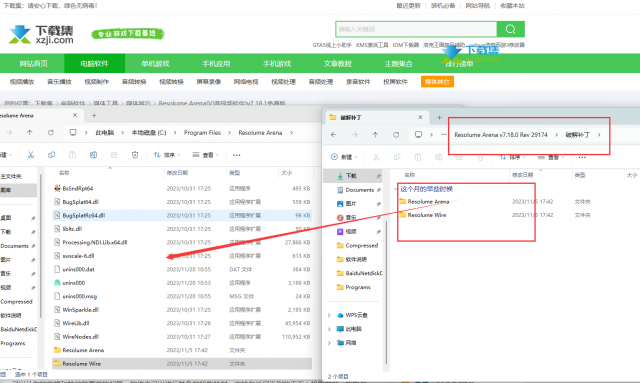The width and height of the screenshot is (640, 383).
Task: Add a new tab in the left Explorer window
Action: point(94,116)
